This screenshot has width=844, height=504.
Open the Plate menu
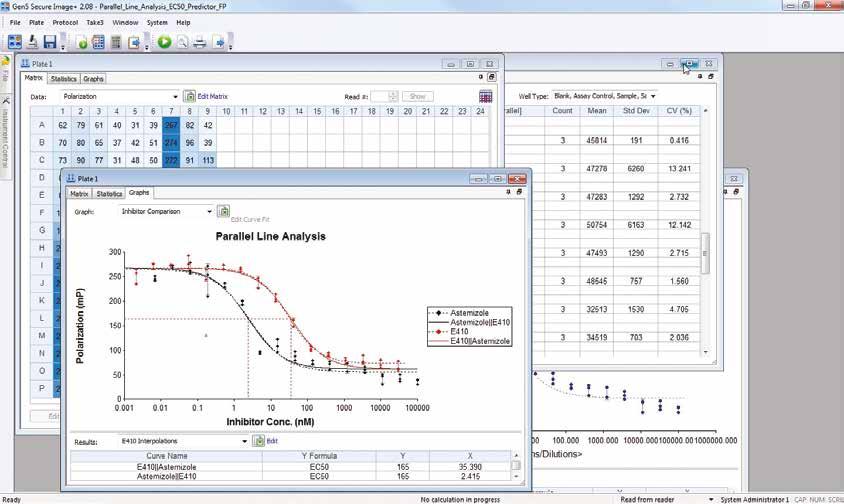point(37,23)
